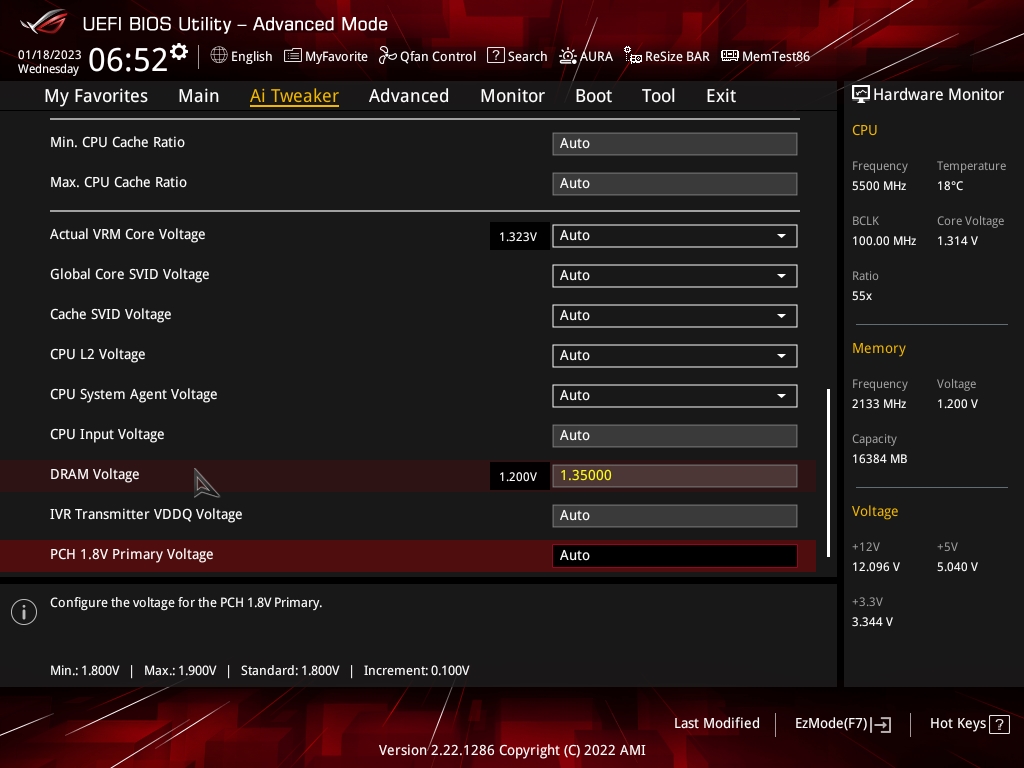Click Hot Keys button label

pyautogui.click(x=957, y=724)
